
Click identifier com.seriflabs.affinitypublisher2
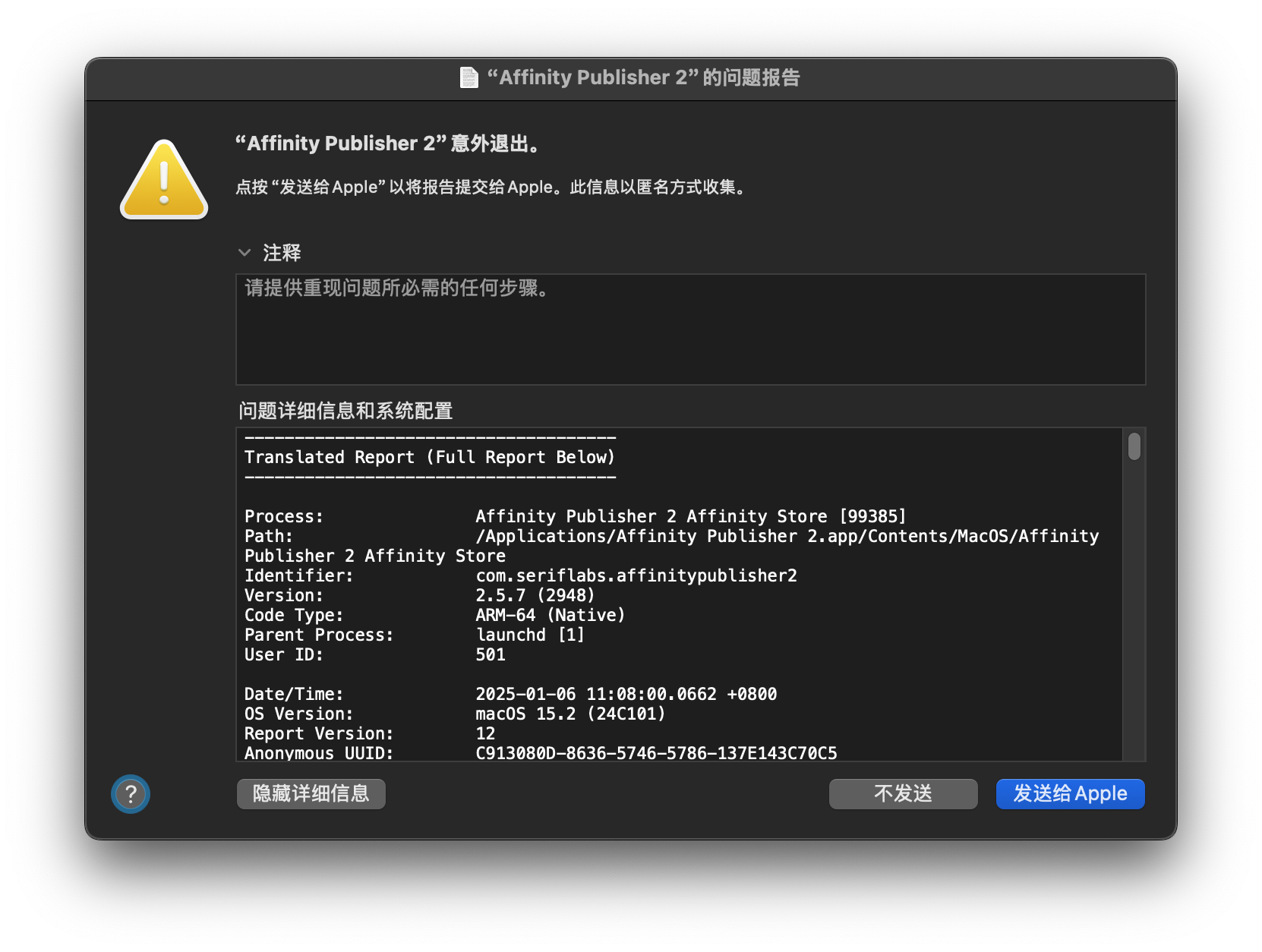pos(636,575)
